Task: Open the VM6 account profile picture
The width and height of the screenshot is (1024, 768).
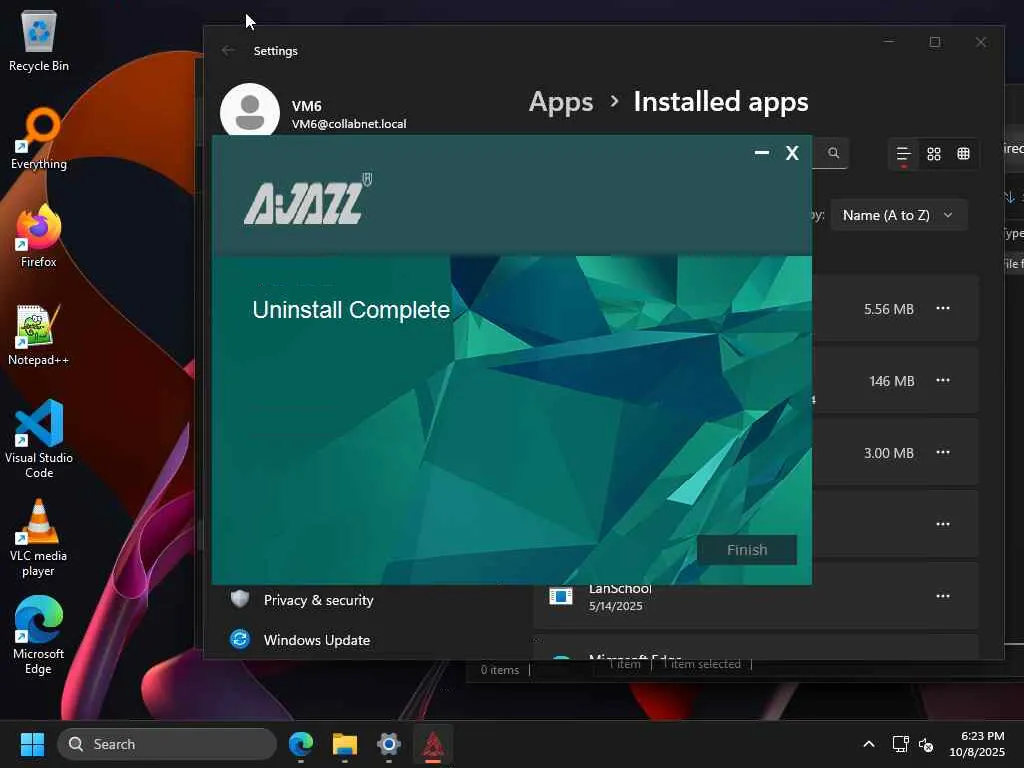Action: 249,111
